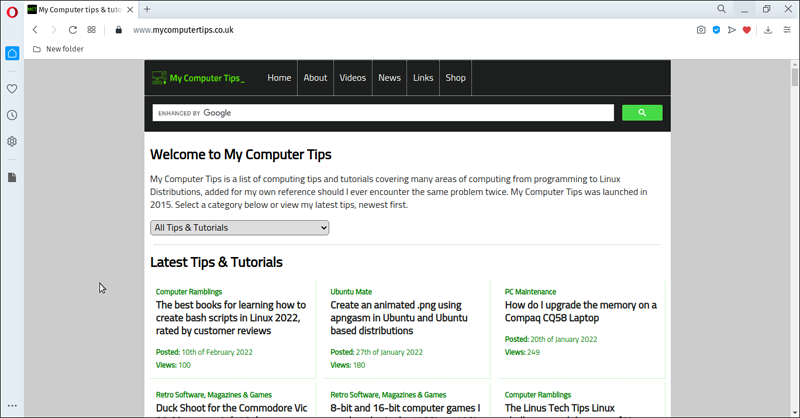Open the Links menu item
Image resolution: width=800 pixels, height=418 pixels.
pyautogui.click(x=423, y=78)
